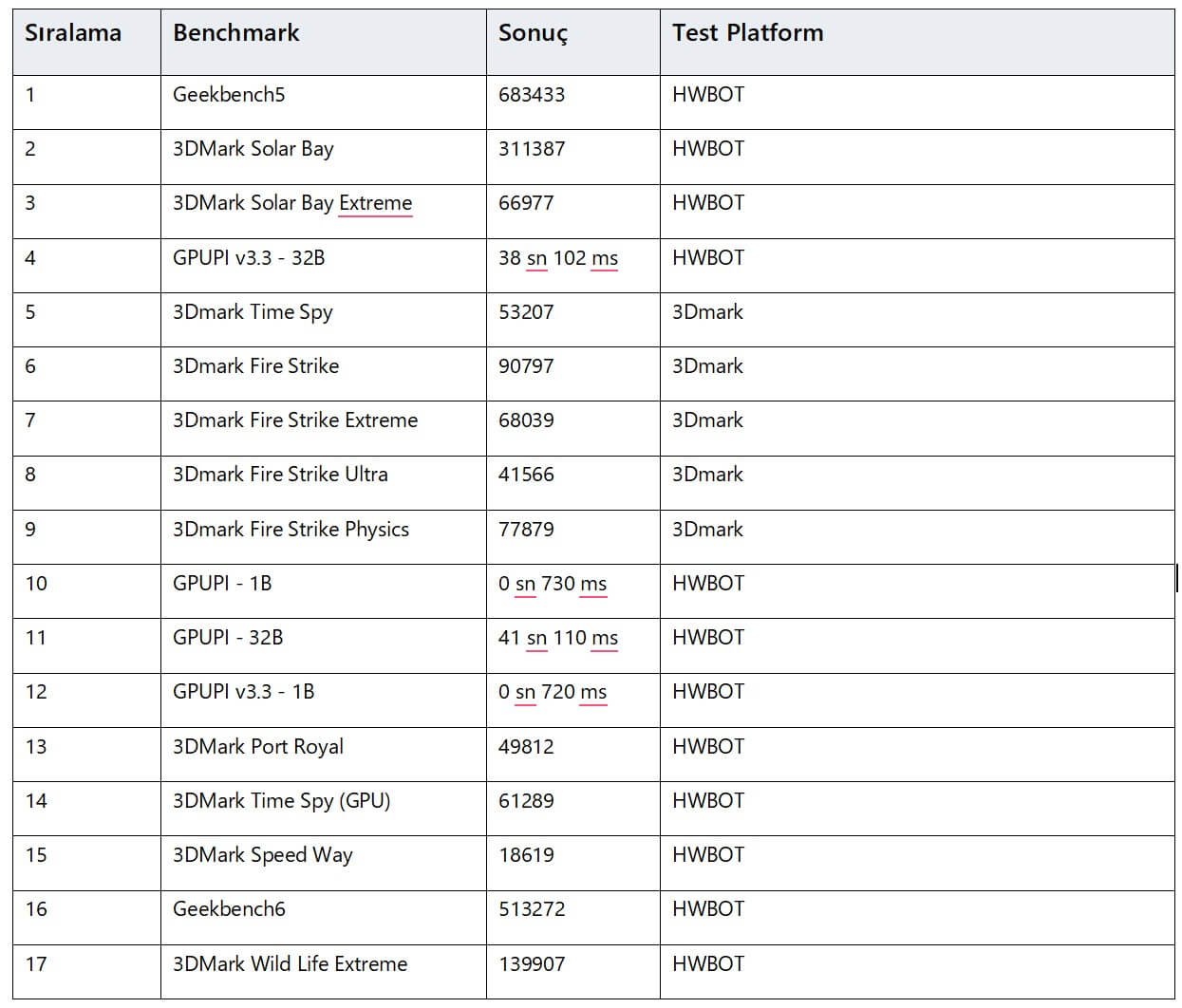Select the 38 sn 102 ms result
1182x1008 pixels.
(558, 258)
